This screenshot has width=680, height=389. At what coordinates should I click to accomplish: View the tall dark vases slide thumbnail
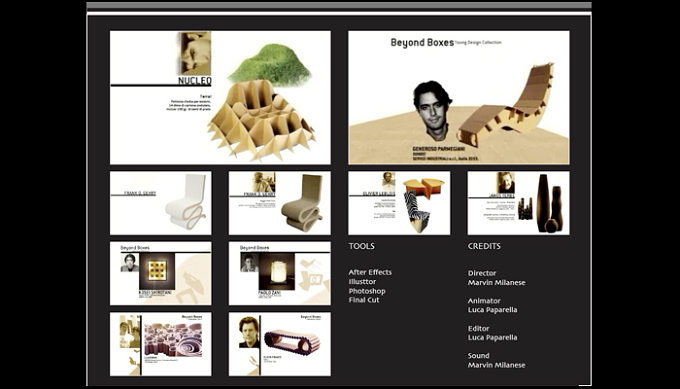coord(519,203)
